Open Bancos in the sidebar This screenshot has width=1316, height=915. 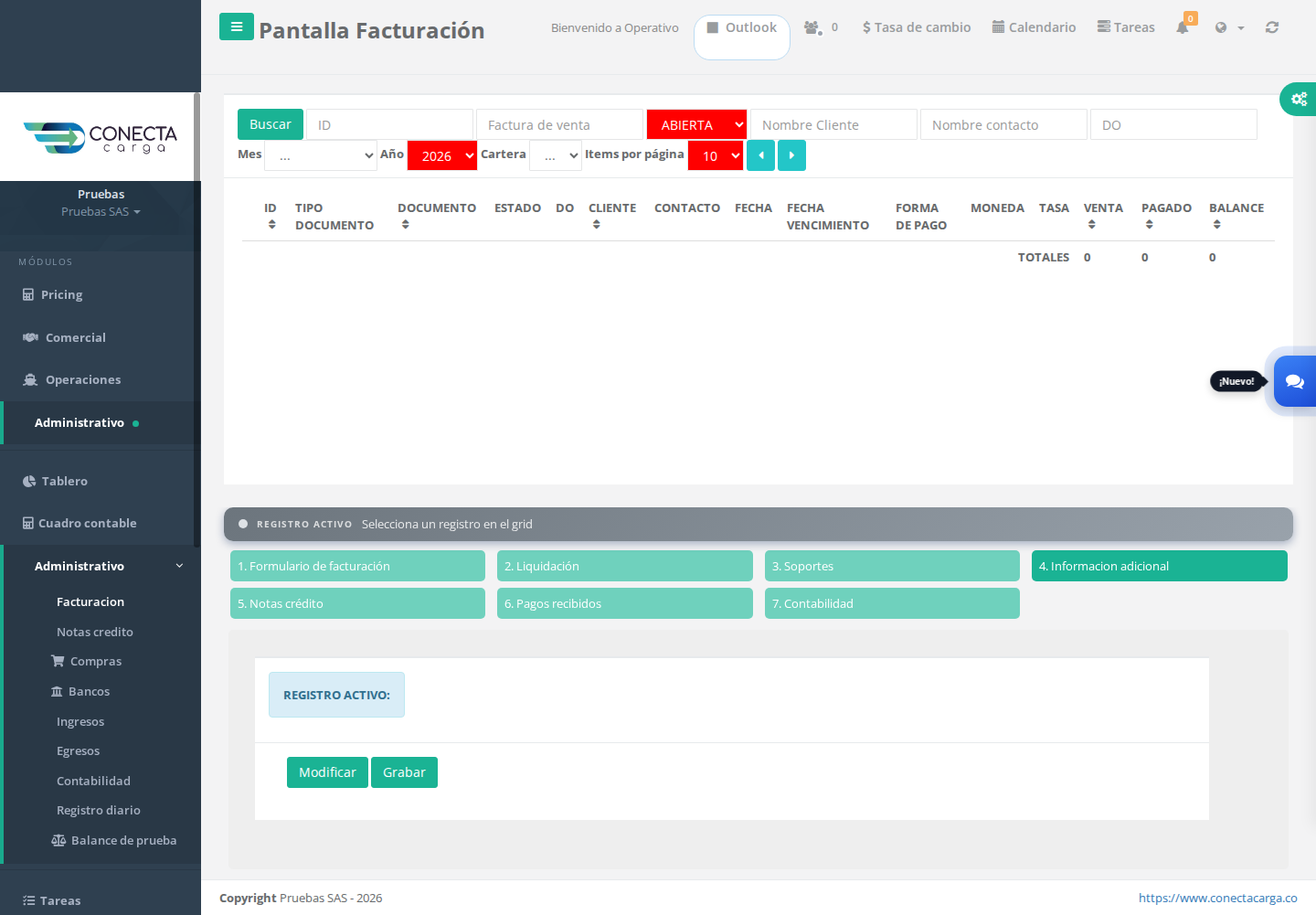click(x=89, y=691)
